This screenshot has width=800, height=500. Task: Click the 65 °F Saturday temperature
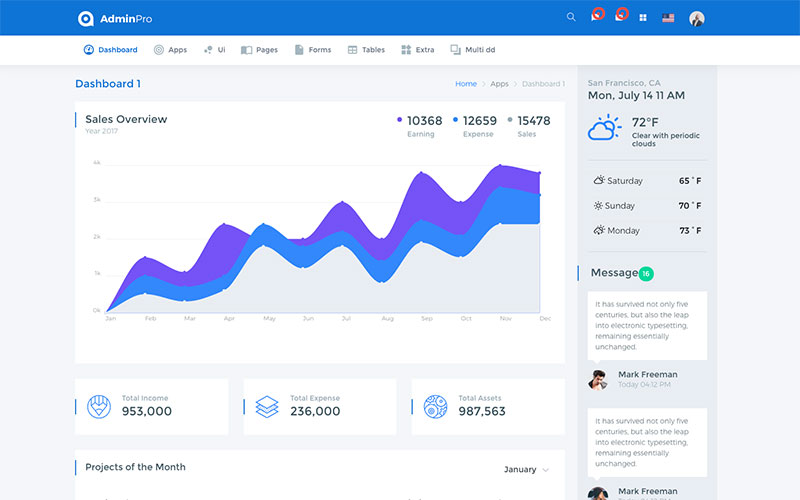click(x=690, y=181)
